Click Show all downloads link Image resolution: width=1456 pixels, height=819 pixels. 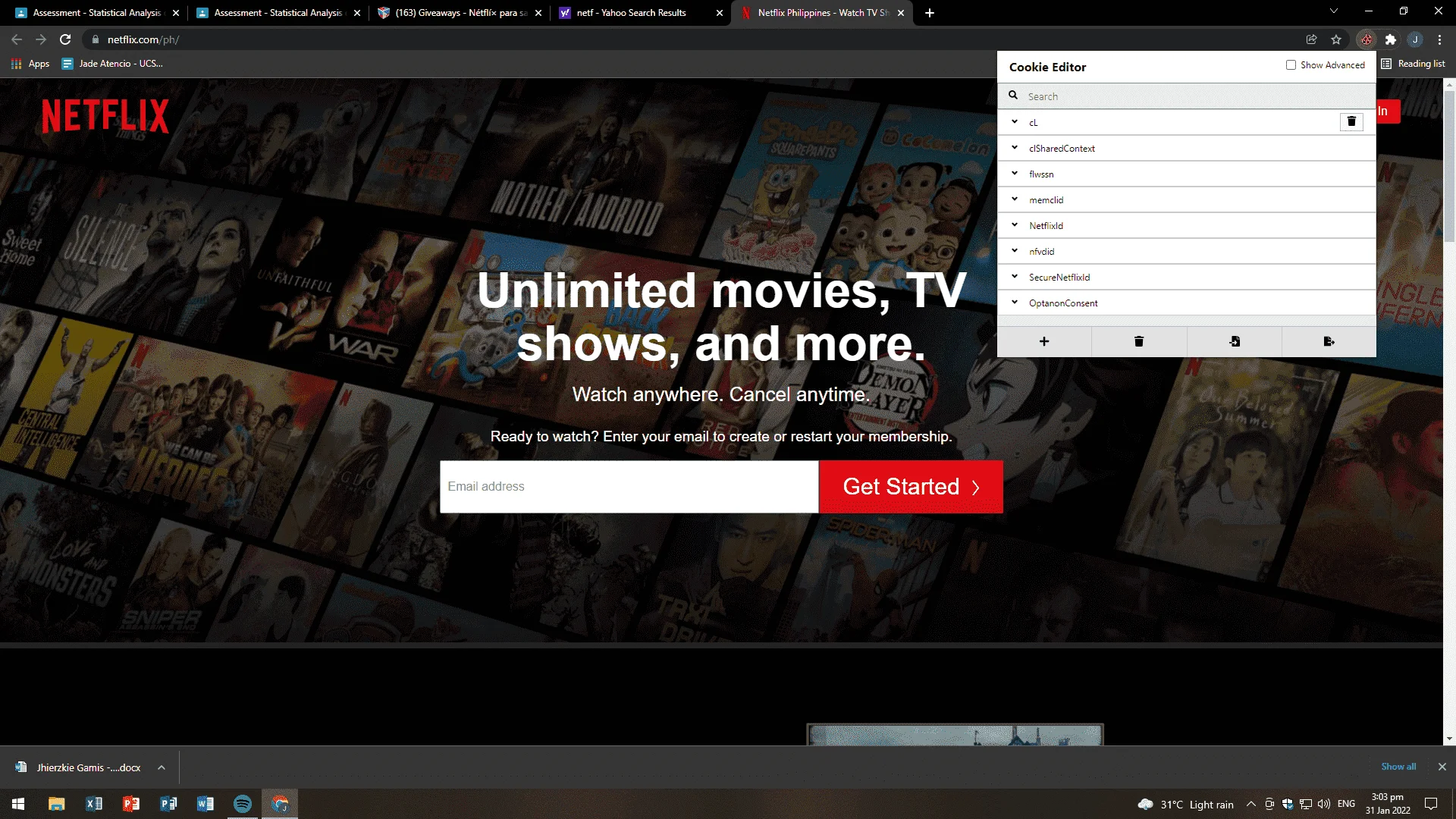pyautogui.click(x=1398, y=767)
